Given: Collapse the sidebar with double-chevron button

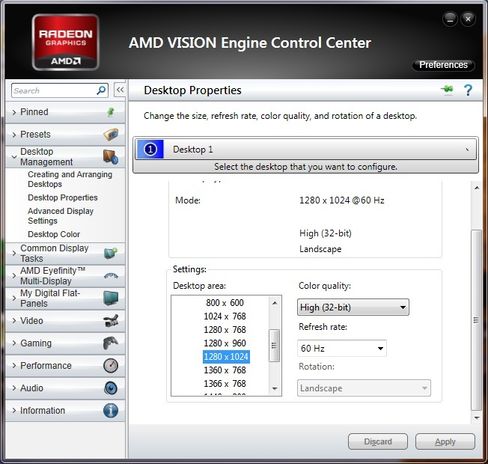Looking at the screenshot, I should click(120, 90).
